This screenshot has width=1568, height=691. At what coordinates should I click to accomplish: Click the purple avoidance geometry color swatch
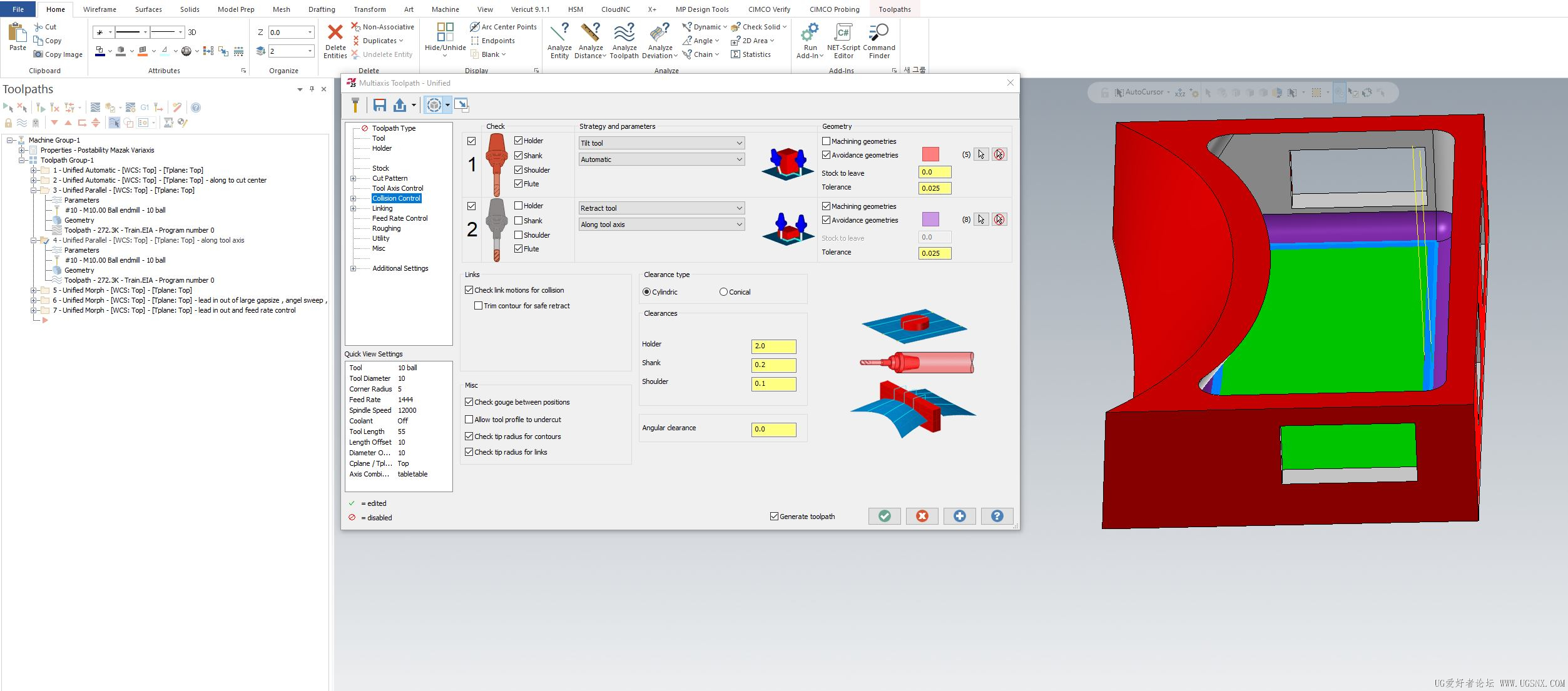(x=930, y=219)
